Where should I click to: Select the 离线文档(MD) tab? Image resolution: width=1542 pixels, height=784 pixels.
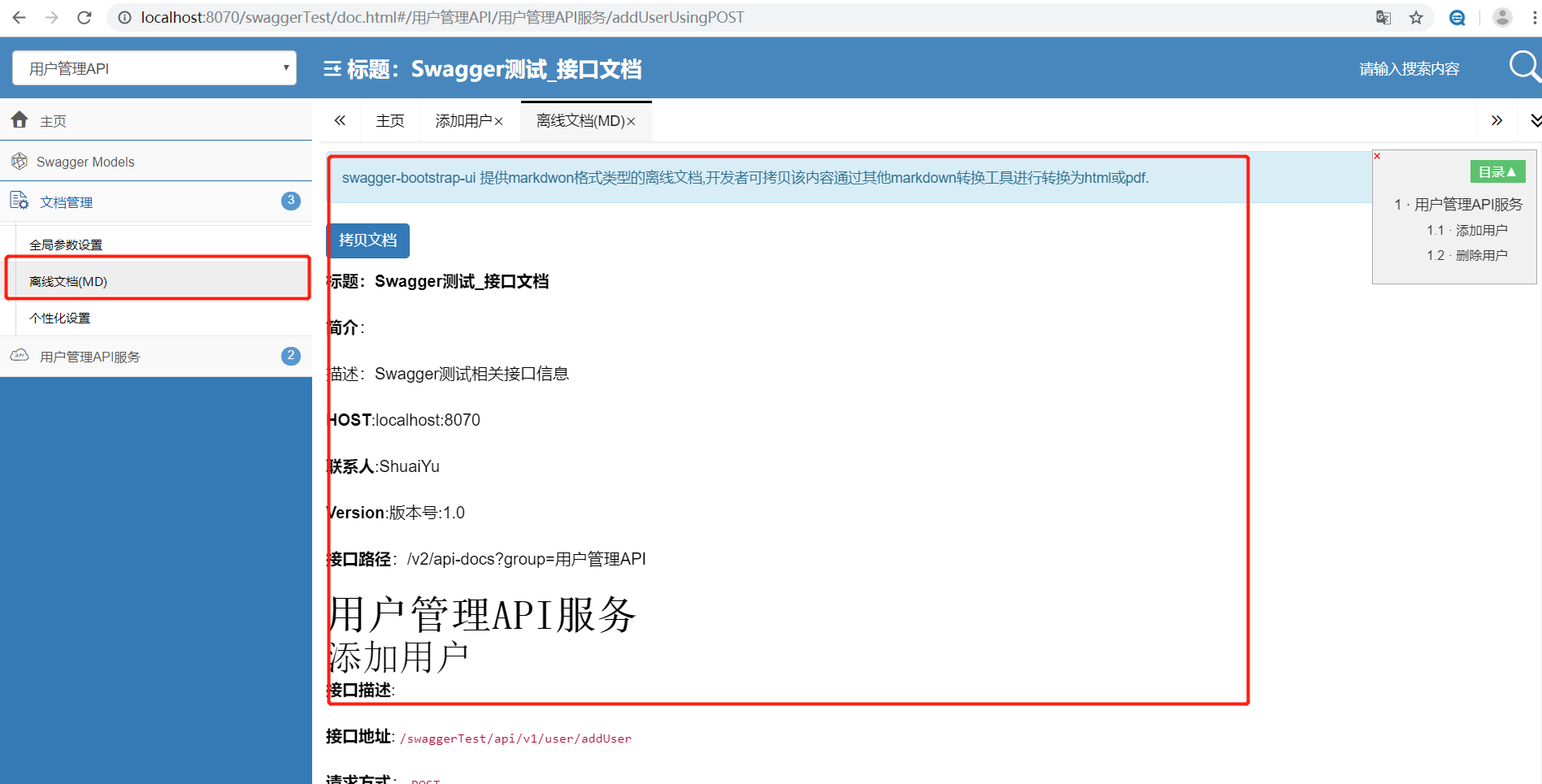click(586, 121)
